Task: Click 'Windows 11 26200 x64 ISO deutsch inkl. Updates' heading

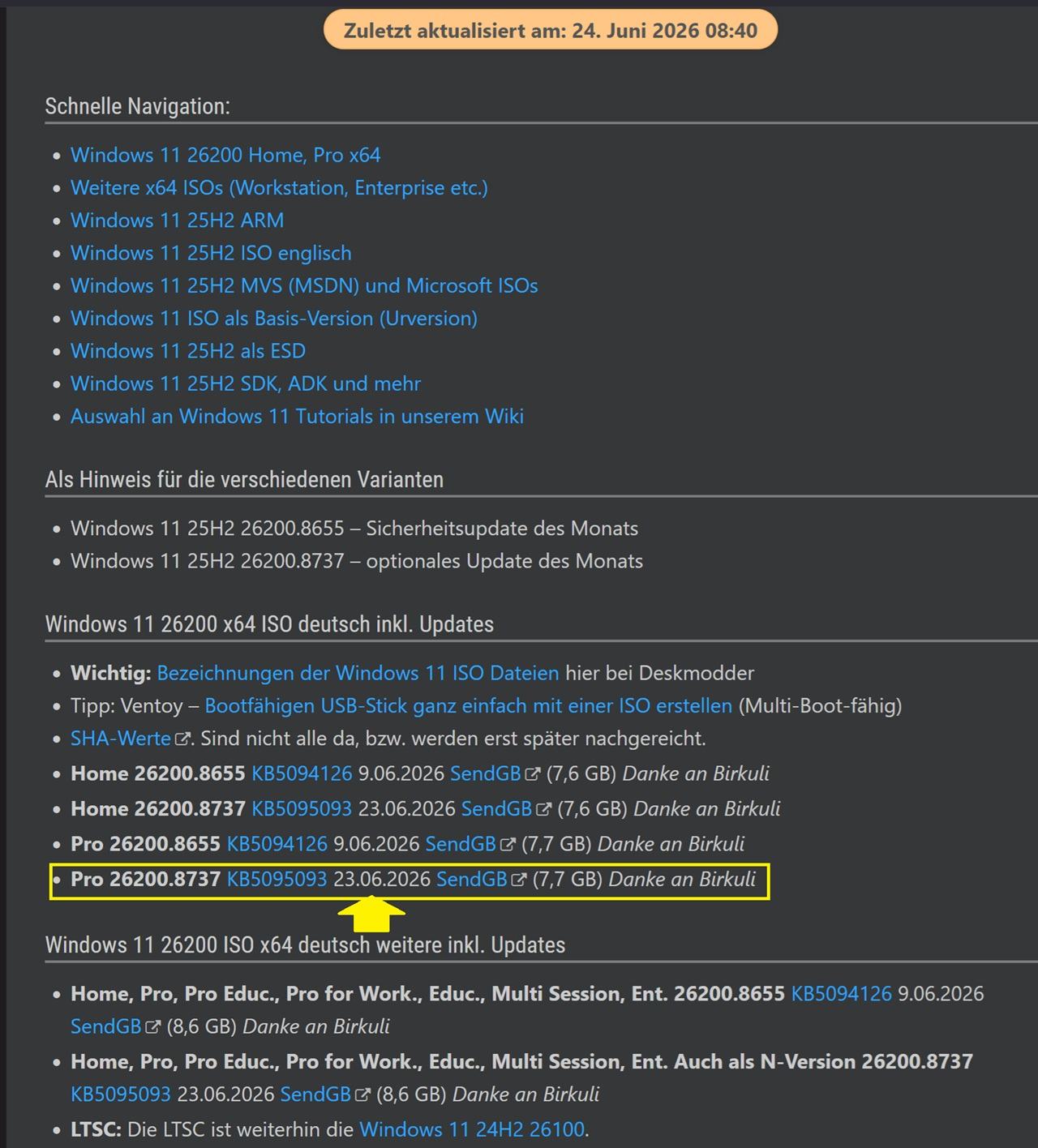Action: point(269,624)
